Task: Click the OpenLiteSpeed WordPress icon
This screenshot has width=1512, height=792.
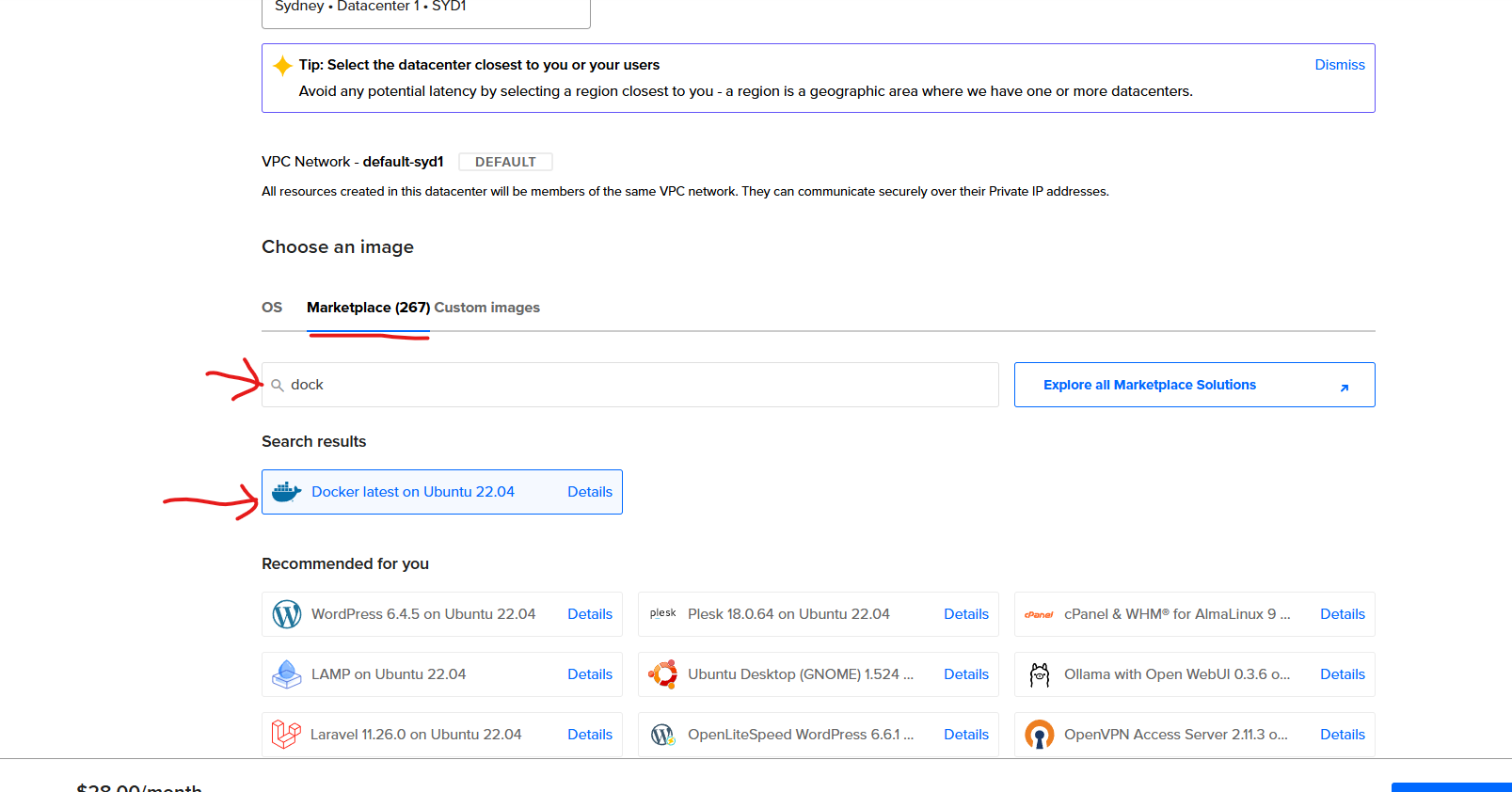Action: click(662, 735)
